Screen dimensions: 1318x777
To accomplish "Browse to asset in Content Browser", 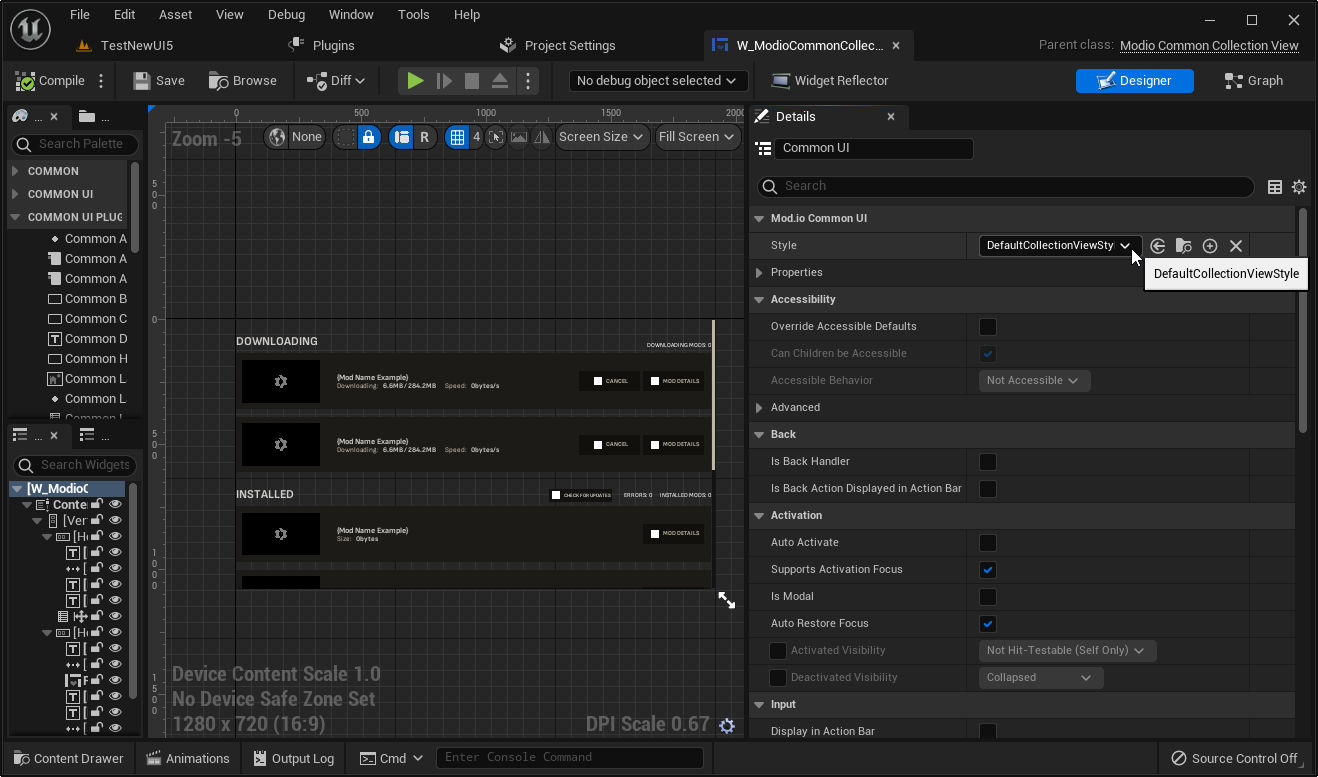I will (x=243, y=81).
